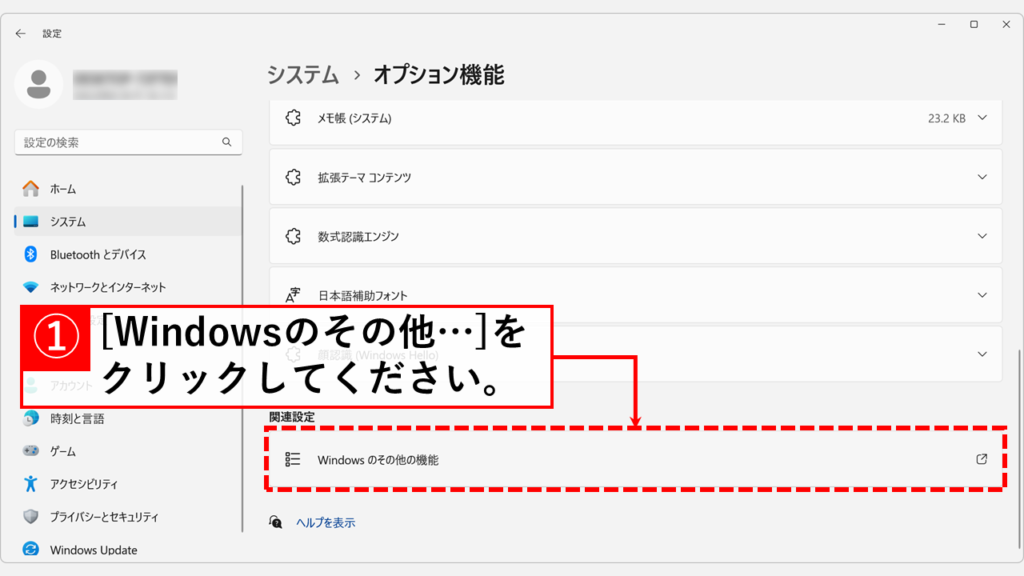Click the Windows Update sync icon
The image size is (1024, 576).
click(x=31, y=549)
